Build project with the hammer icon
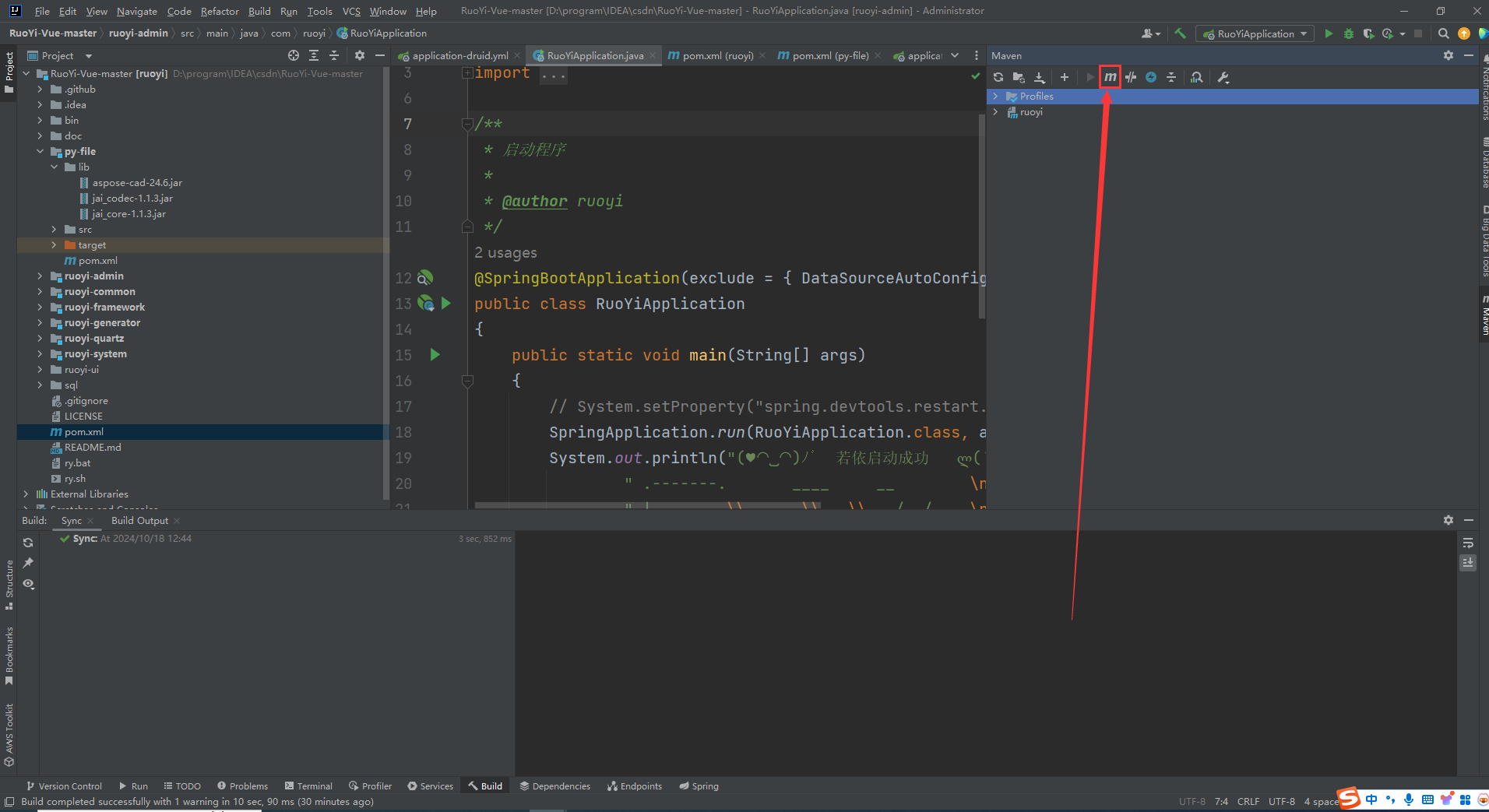Screen dimensions: 1489x812 [x=1181, y=33]
